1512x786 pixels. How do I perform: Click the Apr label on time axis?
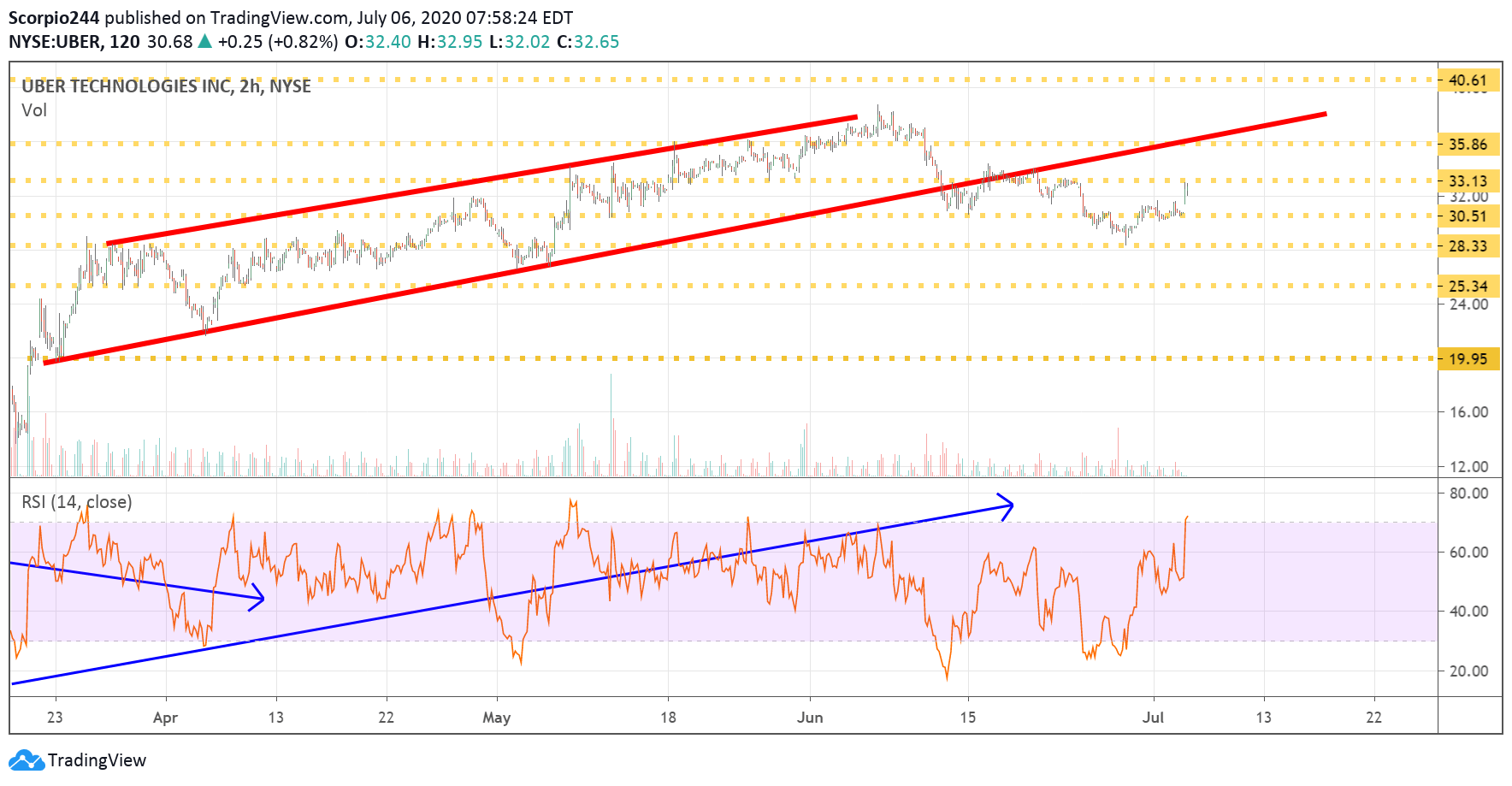tap(165, 718)
